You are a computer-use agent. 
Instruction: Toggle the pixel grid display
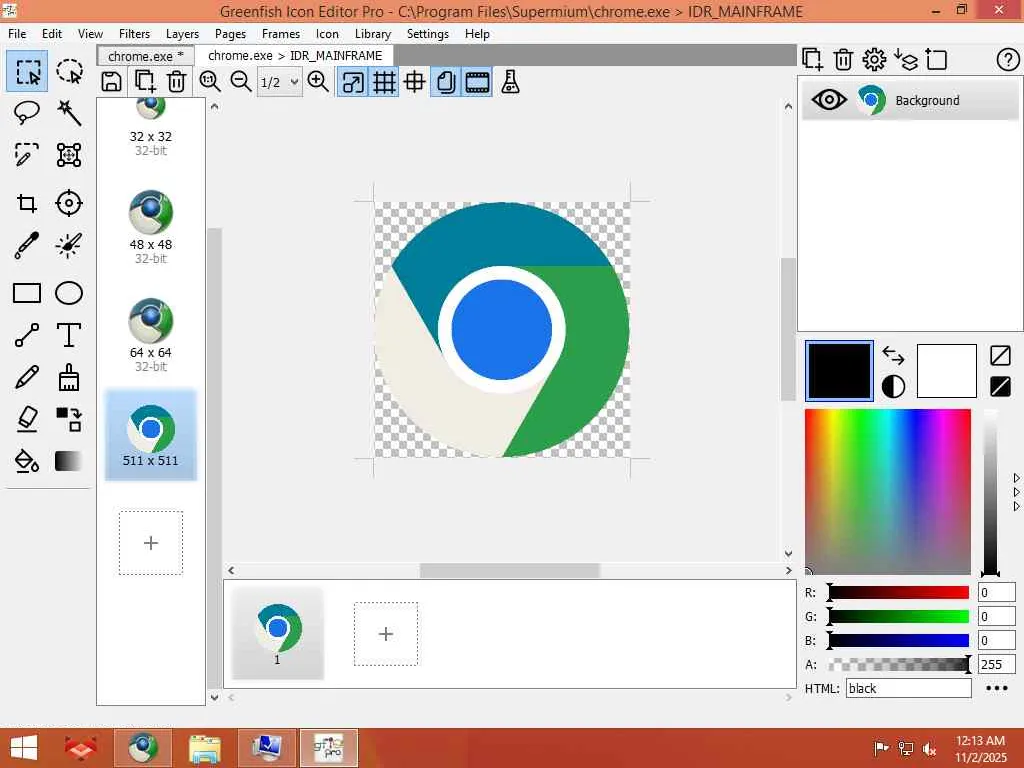[384, 82]
